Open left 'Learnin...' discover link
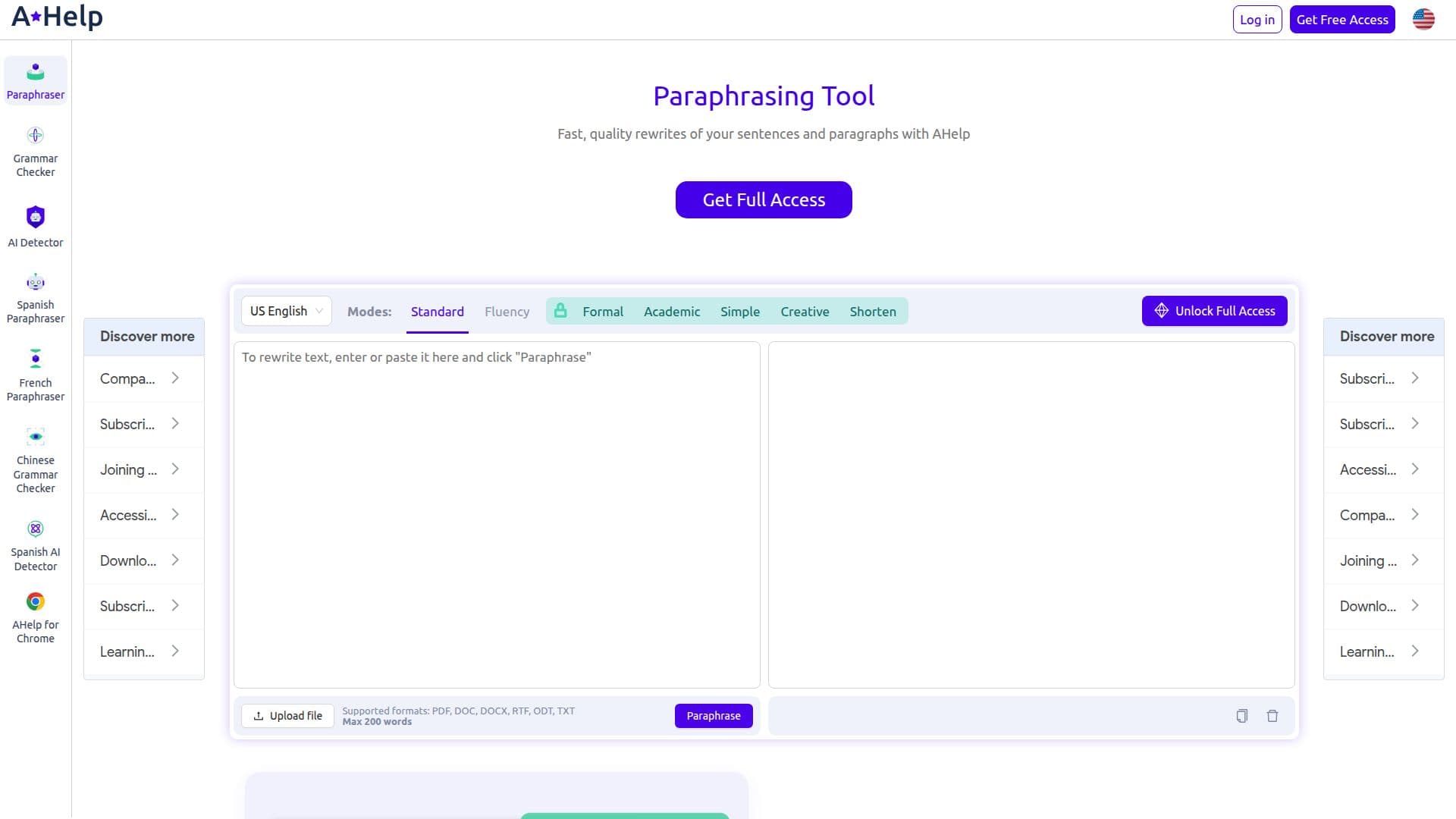The image size is (1456, 819). pos(144,651)
